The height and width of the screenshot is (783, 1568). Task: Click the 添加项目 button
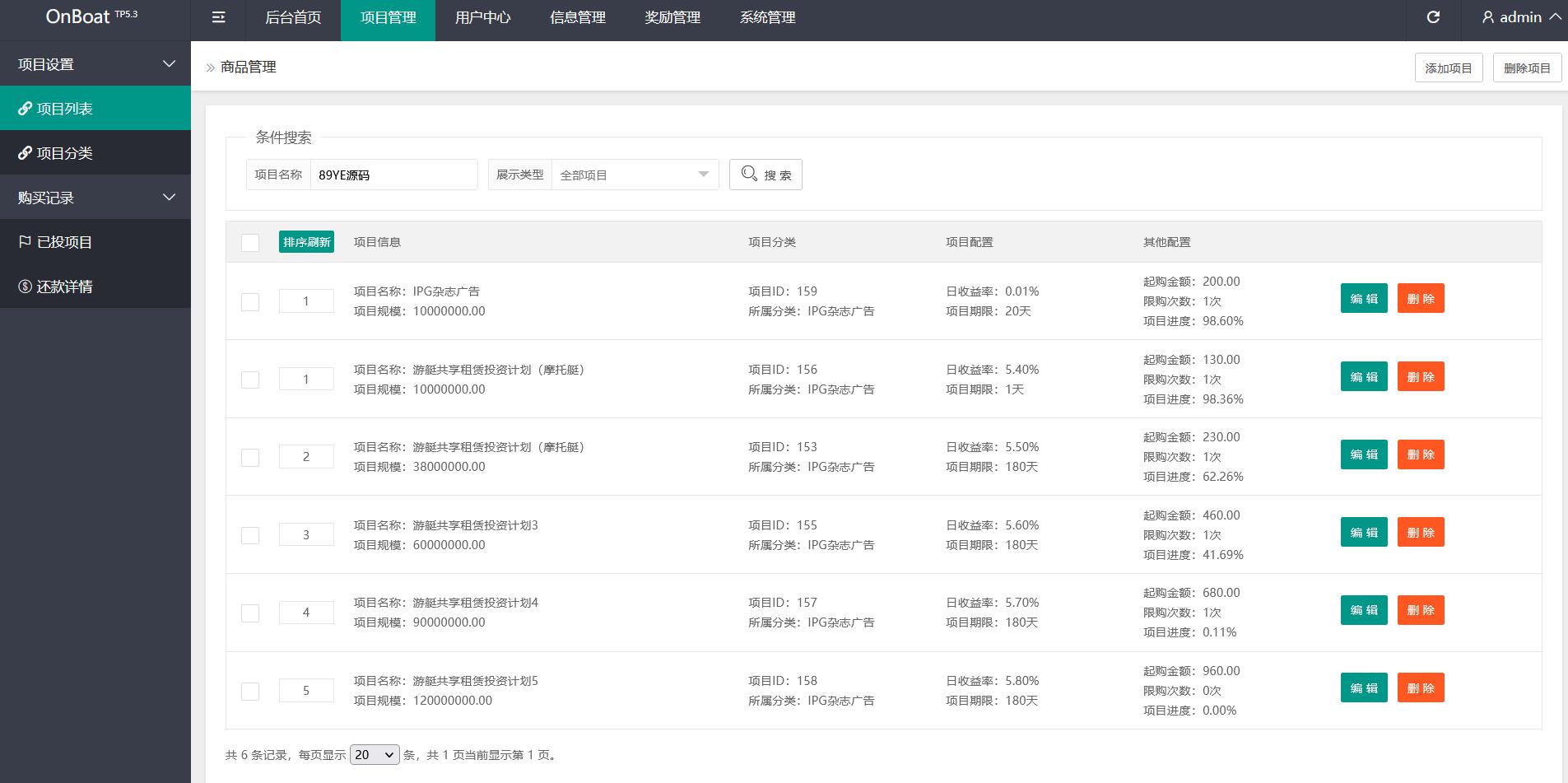point(1449,68)
